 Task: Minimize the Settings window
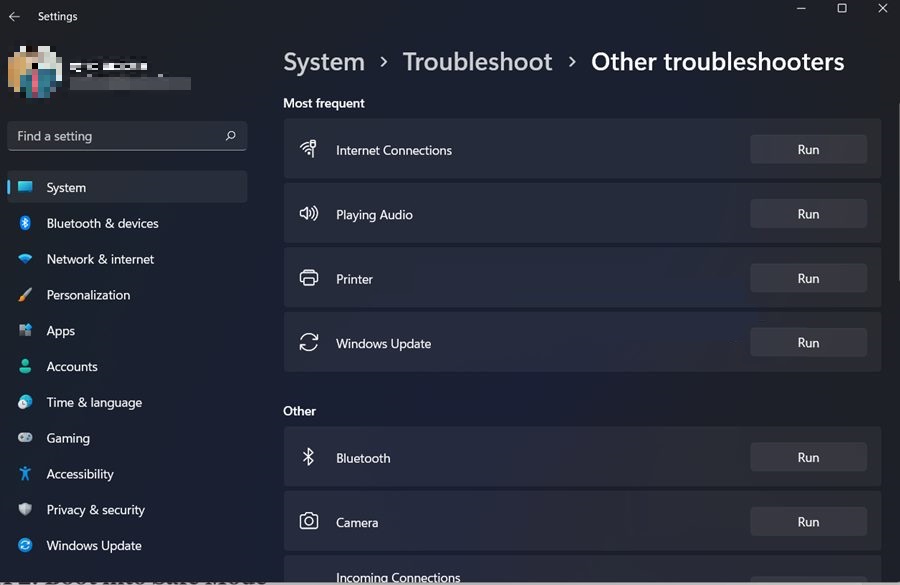point(801,8)
